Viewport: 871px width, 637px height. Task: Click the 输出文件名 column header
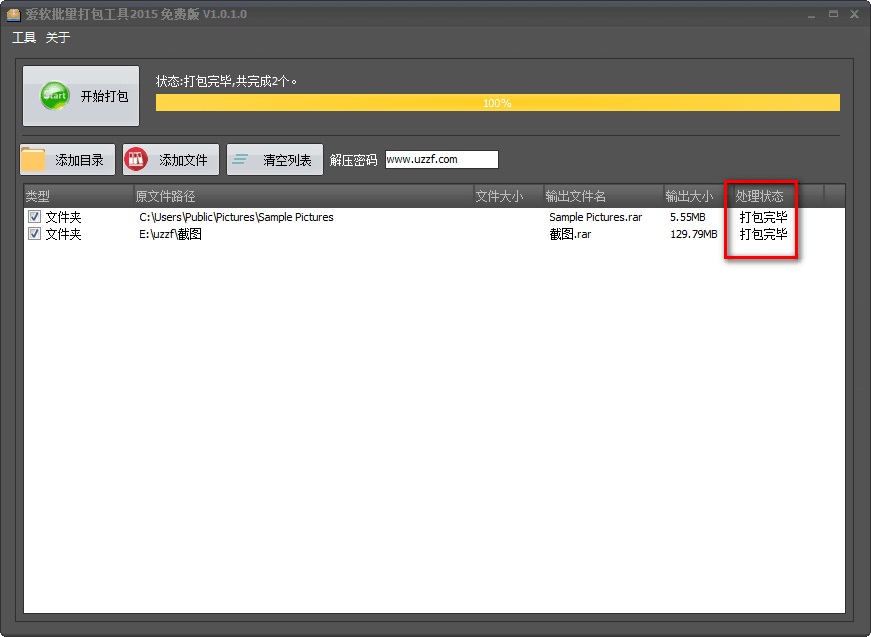click(x=603, y=196)
